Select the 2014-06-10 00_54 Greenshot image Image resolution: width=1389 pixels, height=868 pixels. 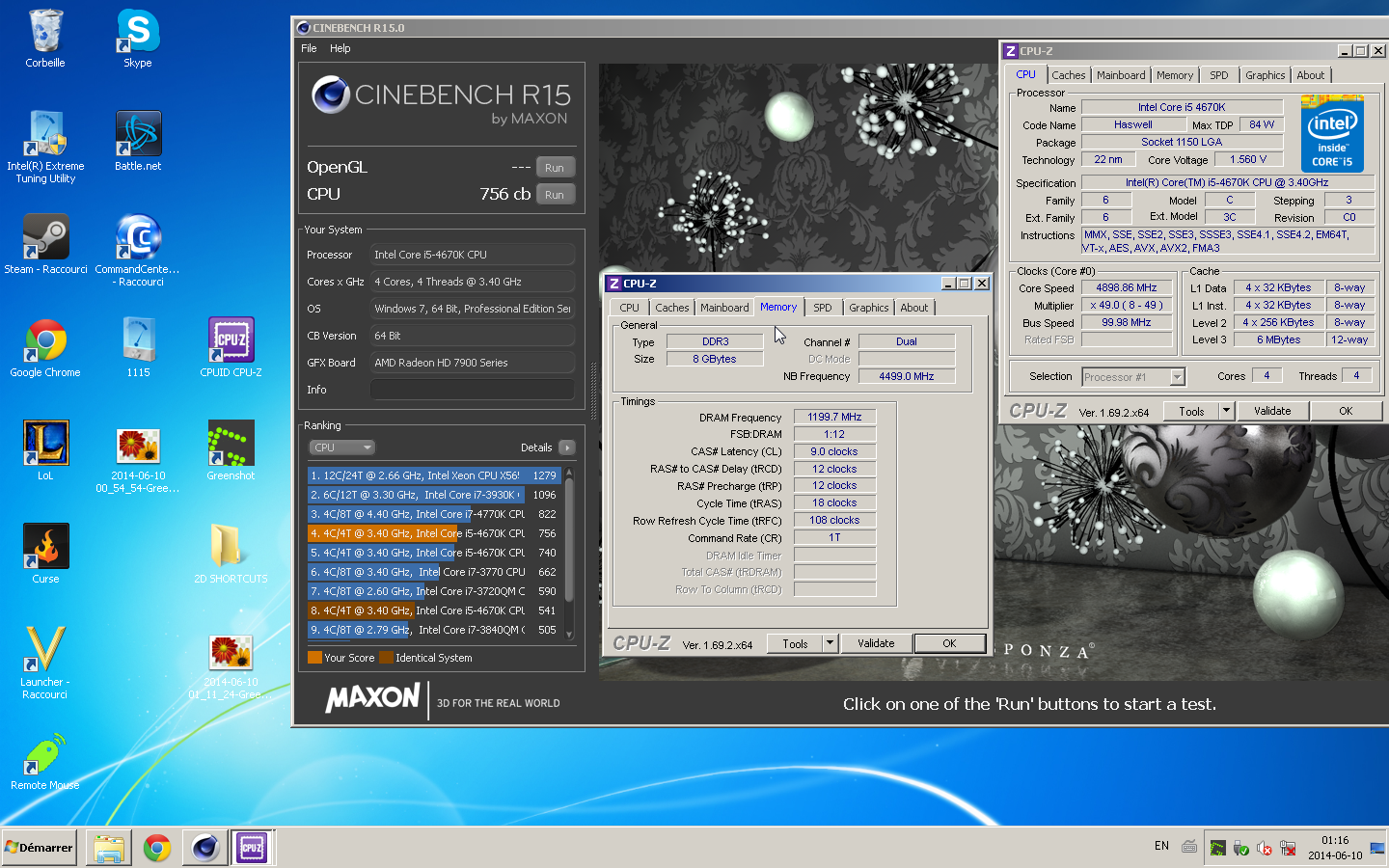pyautogui.click(x=138, y=459)
